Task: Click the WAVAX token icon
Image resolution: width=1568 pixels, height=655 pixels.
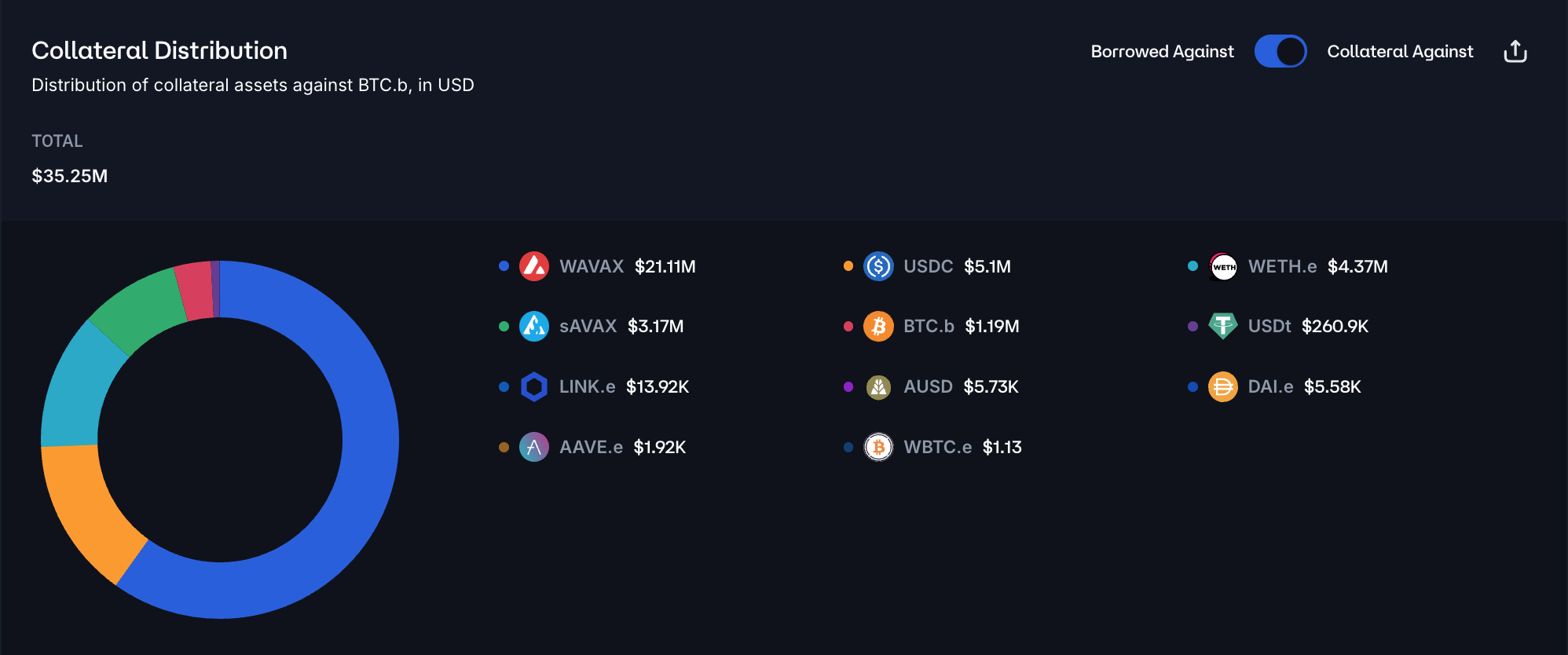Action: click(x=534, y=266)
